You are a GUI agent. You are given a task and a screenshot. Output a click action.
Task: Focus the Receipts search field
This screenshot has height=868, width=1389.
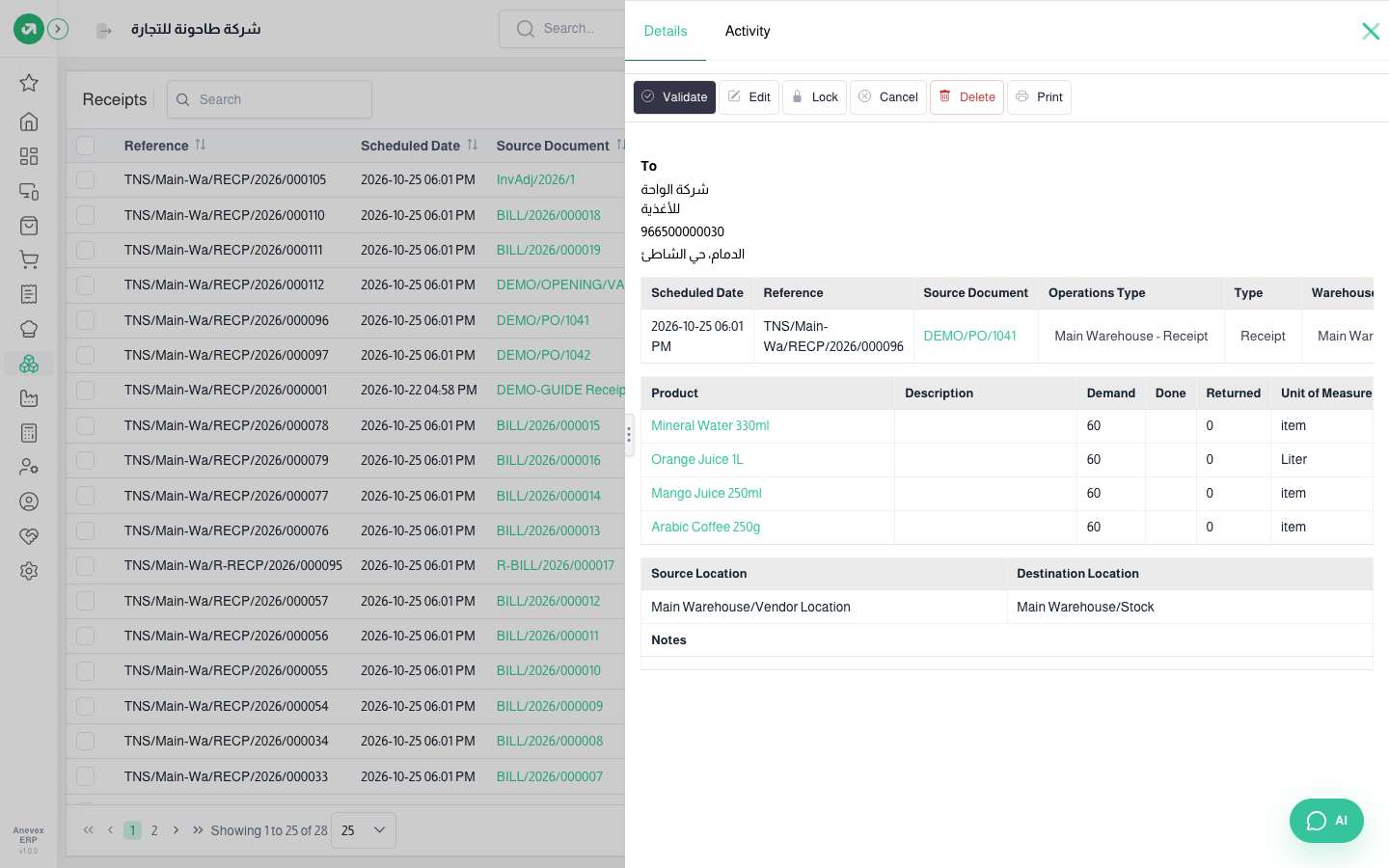click(x=269, y=99)
